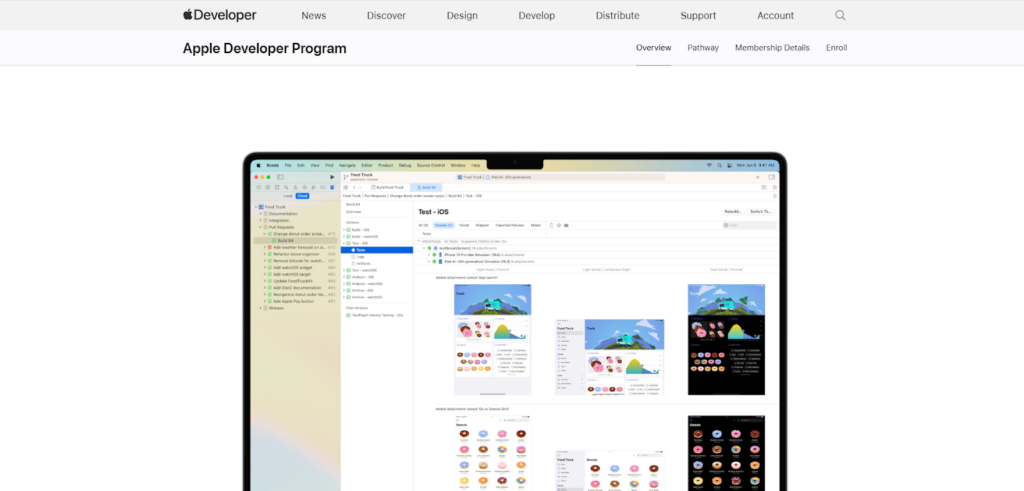Open the Distribute menu on the Apple Developer site
The height and width of the screenshot is (491, 1024).
[617, 16]
